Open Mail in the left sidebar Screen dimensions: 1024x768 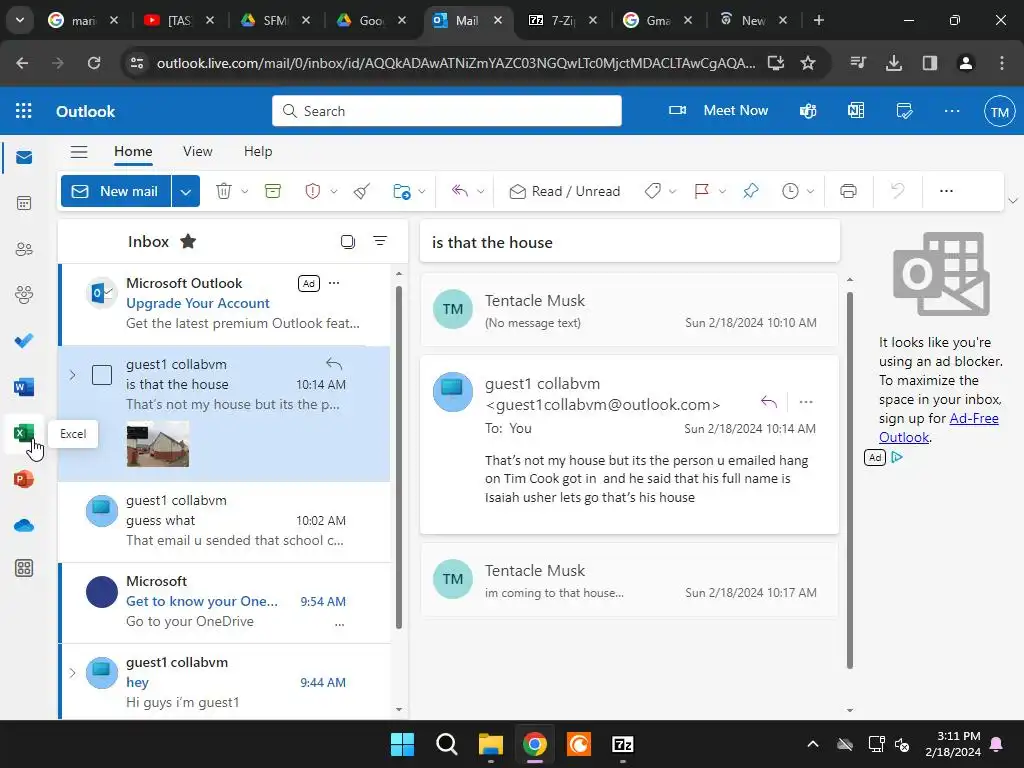click(x=24, y=157)
